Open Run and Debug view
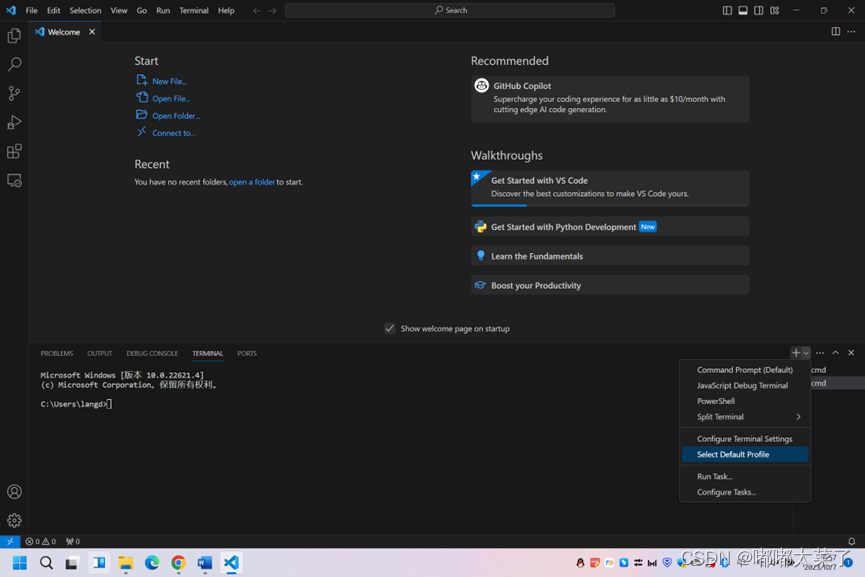 click(x=14, y=122)
